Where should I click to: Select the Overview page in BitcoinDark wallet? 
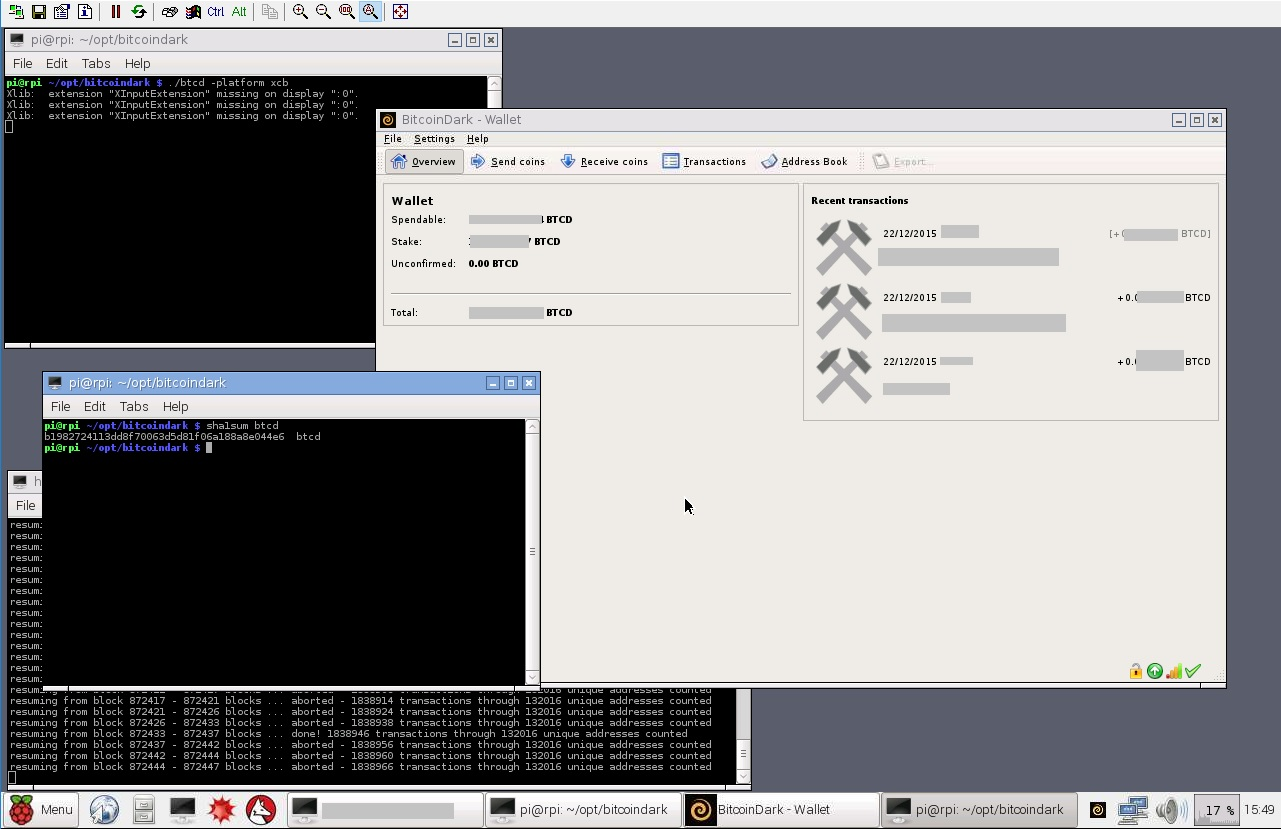click(424, 161)
